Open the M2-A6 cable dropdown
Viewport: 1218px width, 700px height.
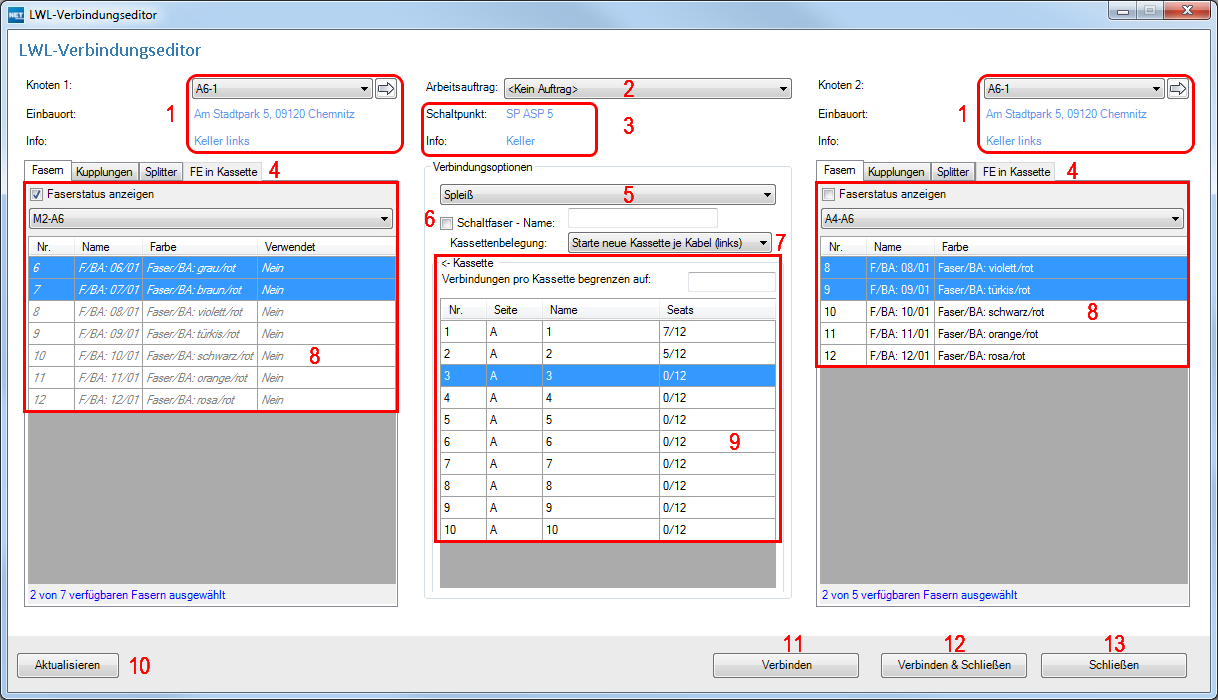[x=211, y=219]
